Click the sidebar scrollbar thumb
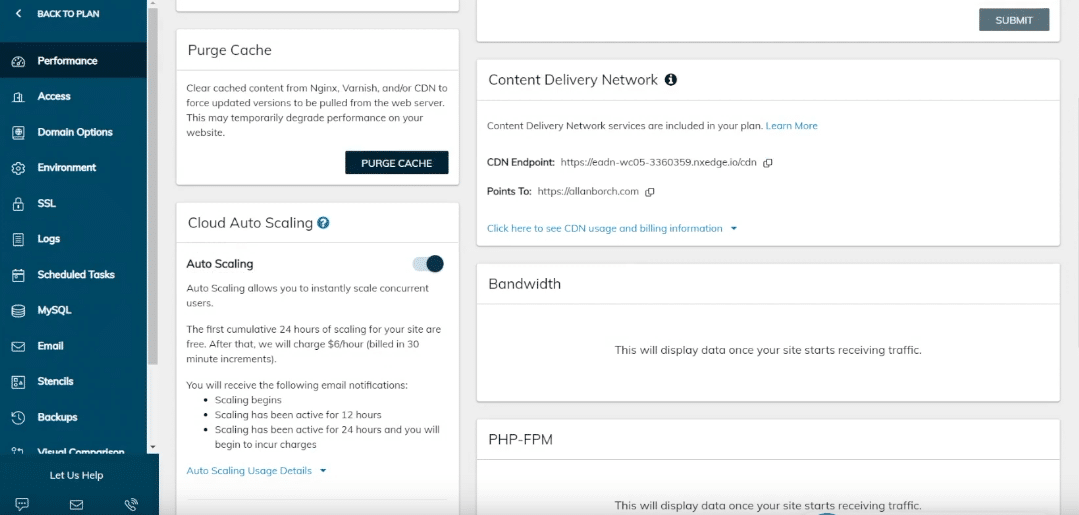Viewport: 1079px width, 515px height. point(153,186)
